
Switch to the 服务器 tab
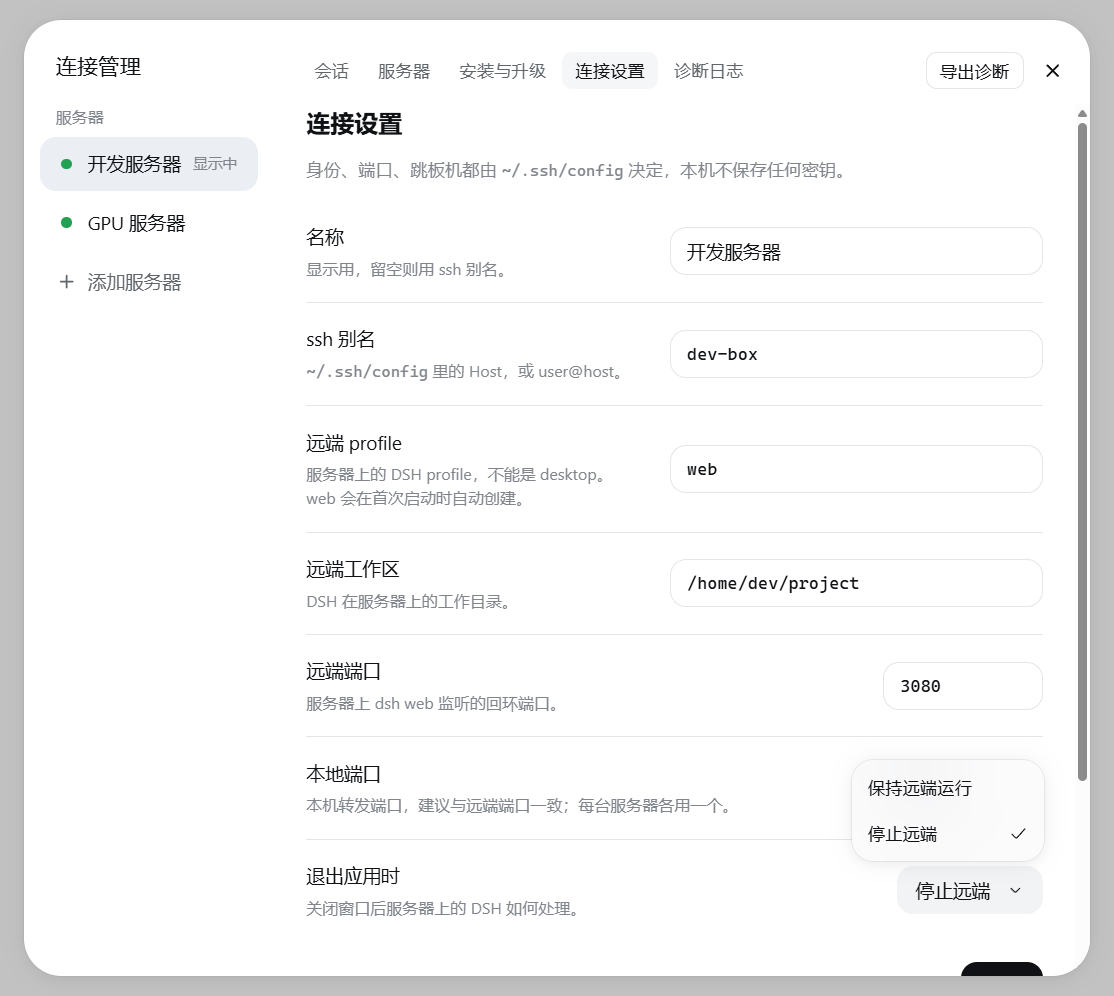coord(404,71)
